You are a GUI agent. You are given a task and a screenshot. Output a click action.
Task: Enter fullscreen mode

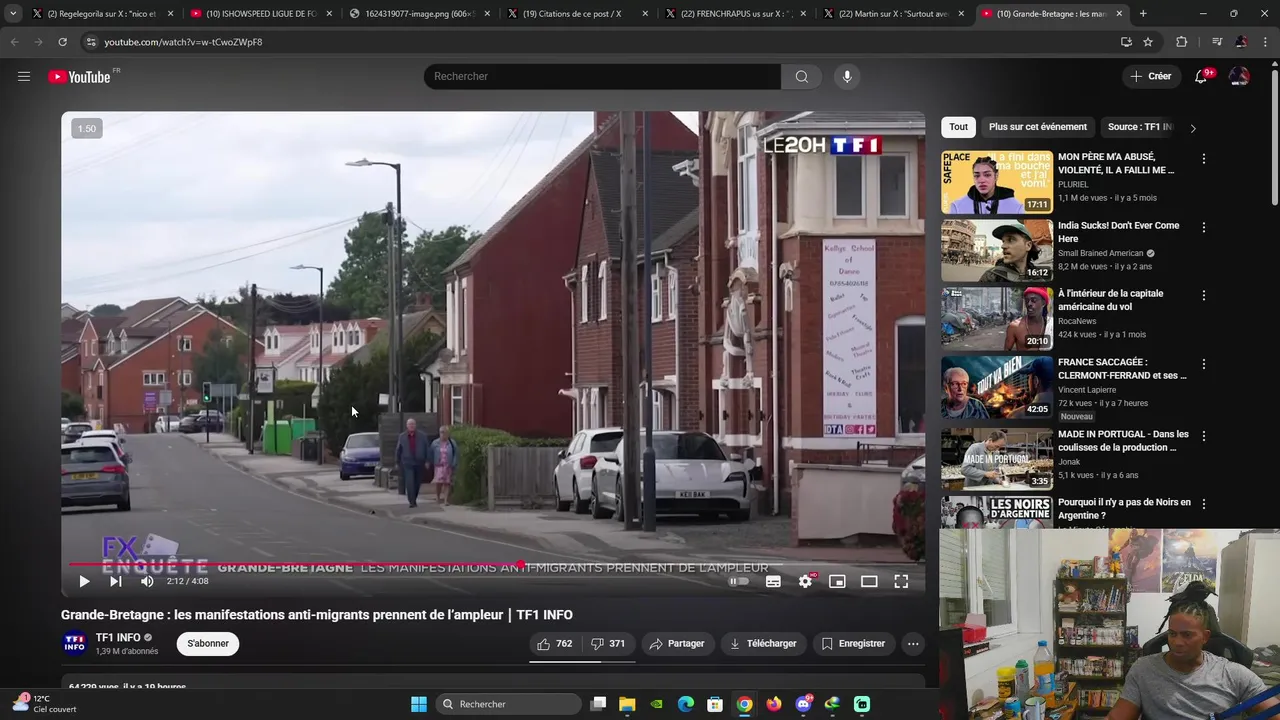click(x=901, y=581)
